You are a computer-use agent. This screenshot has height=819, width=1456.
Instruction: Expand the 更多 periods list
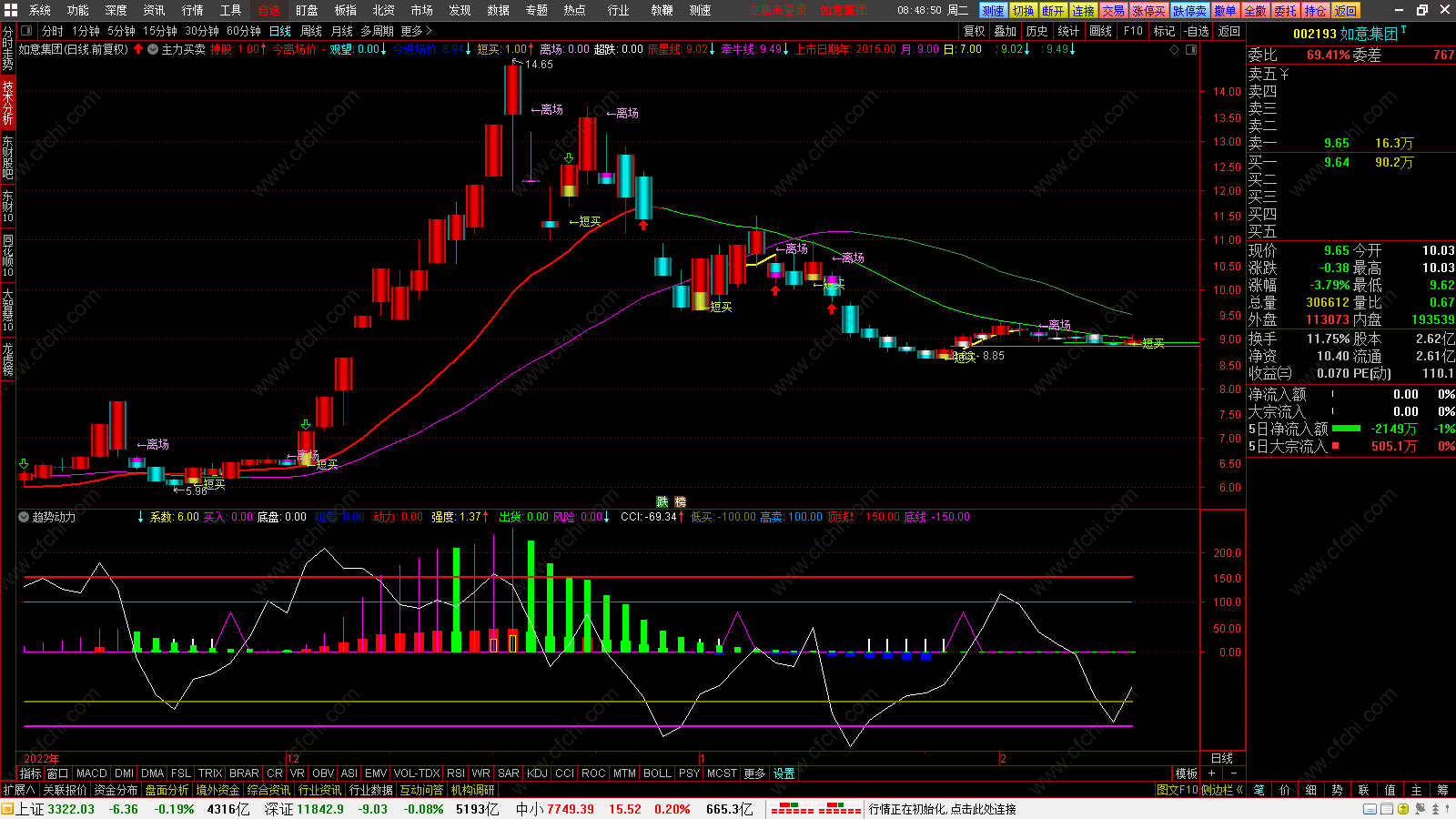416,31
